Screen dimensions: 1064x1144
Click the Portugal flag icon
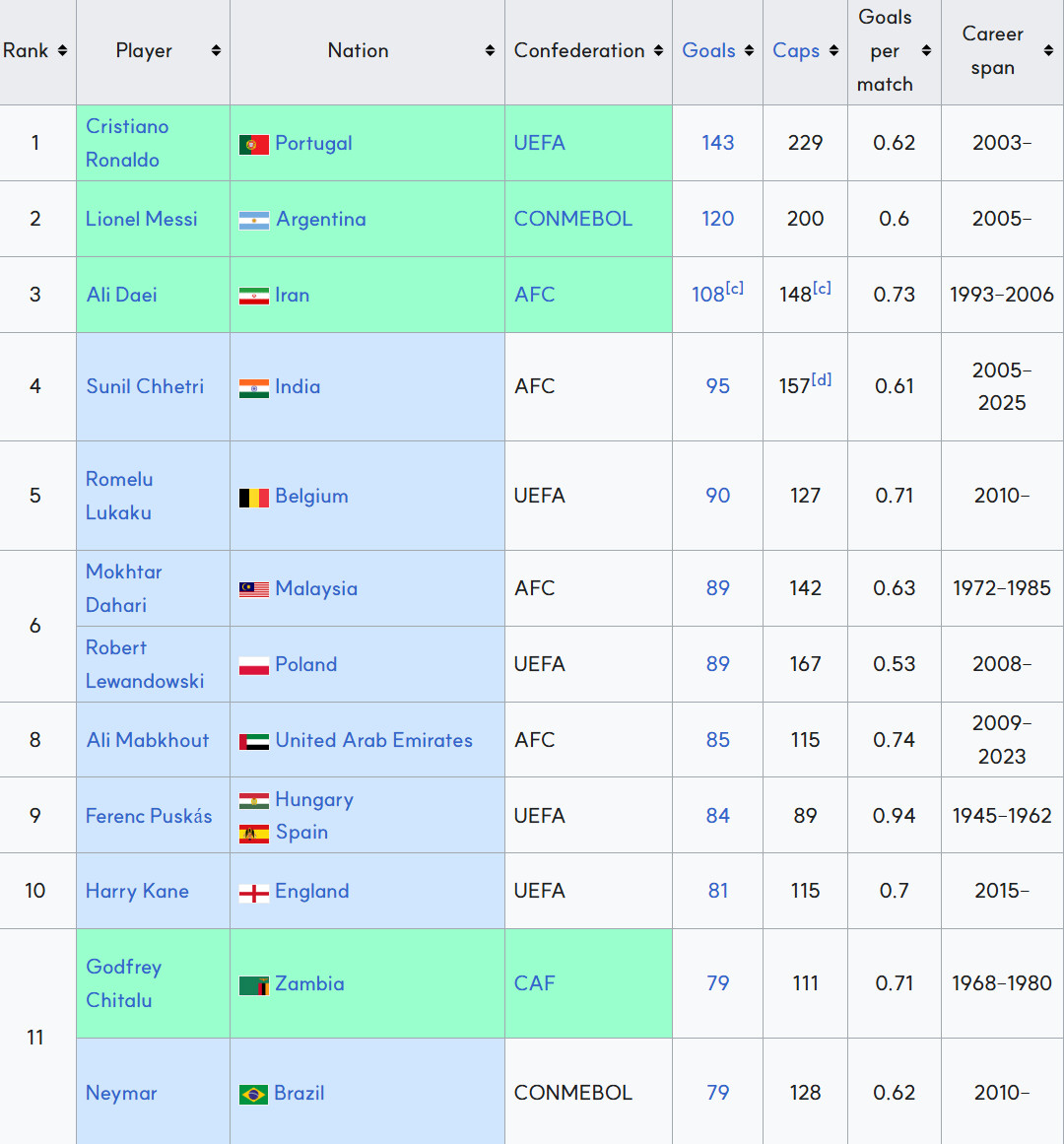[x=254, y=145]
